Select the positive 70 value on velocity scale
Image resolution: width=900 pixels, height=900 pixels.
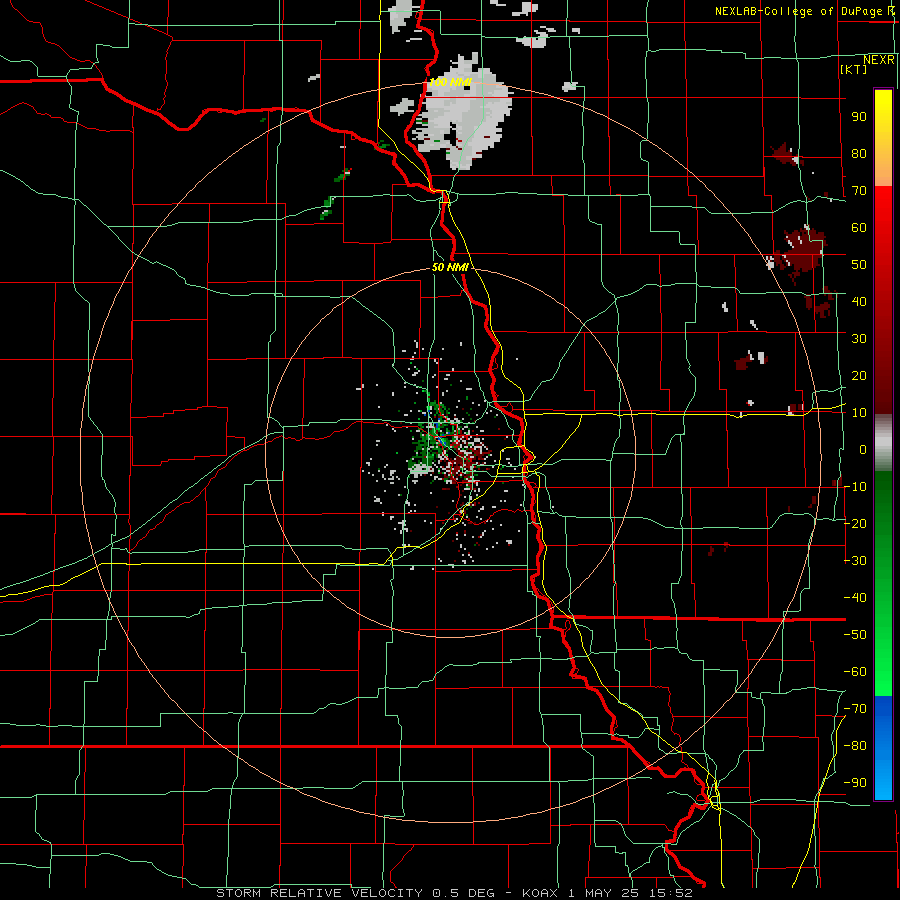[x=859, y=191]
